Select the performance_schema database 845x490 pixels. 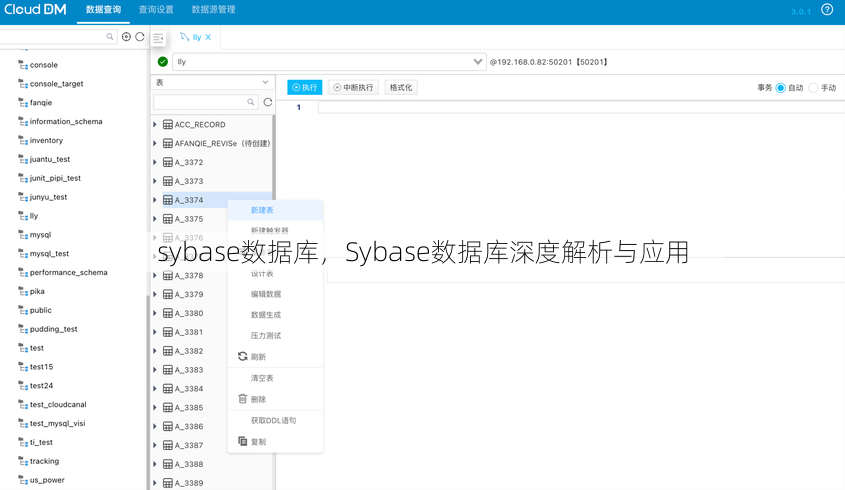point(68,272)
